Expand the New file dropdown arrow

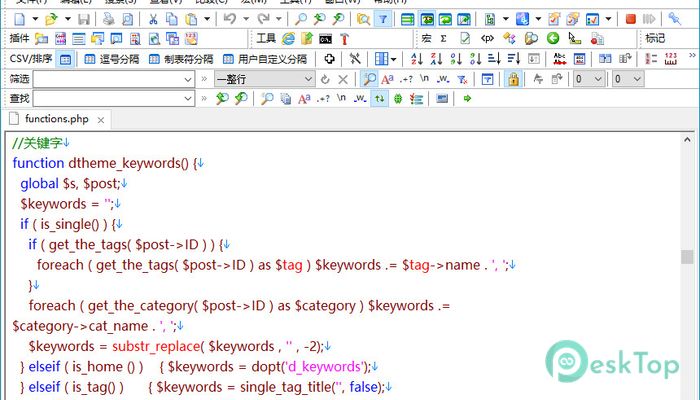(x=35, y=19)
